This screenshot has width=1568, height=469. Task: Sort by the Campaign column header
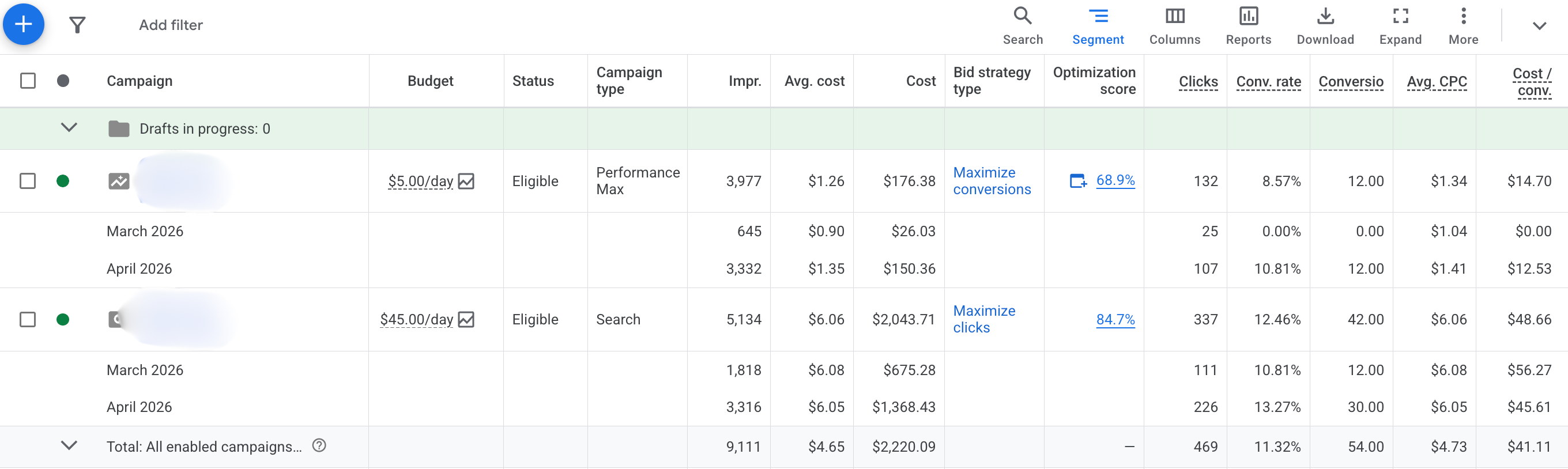coord(140,81)
